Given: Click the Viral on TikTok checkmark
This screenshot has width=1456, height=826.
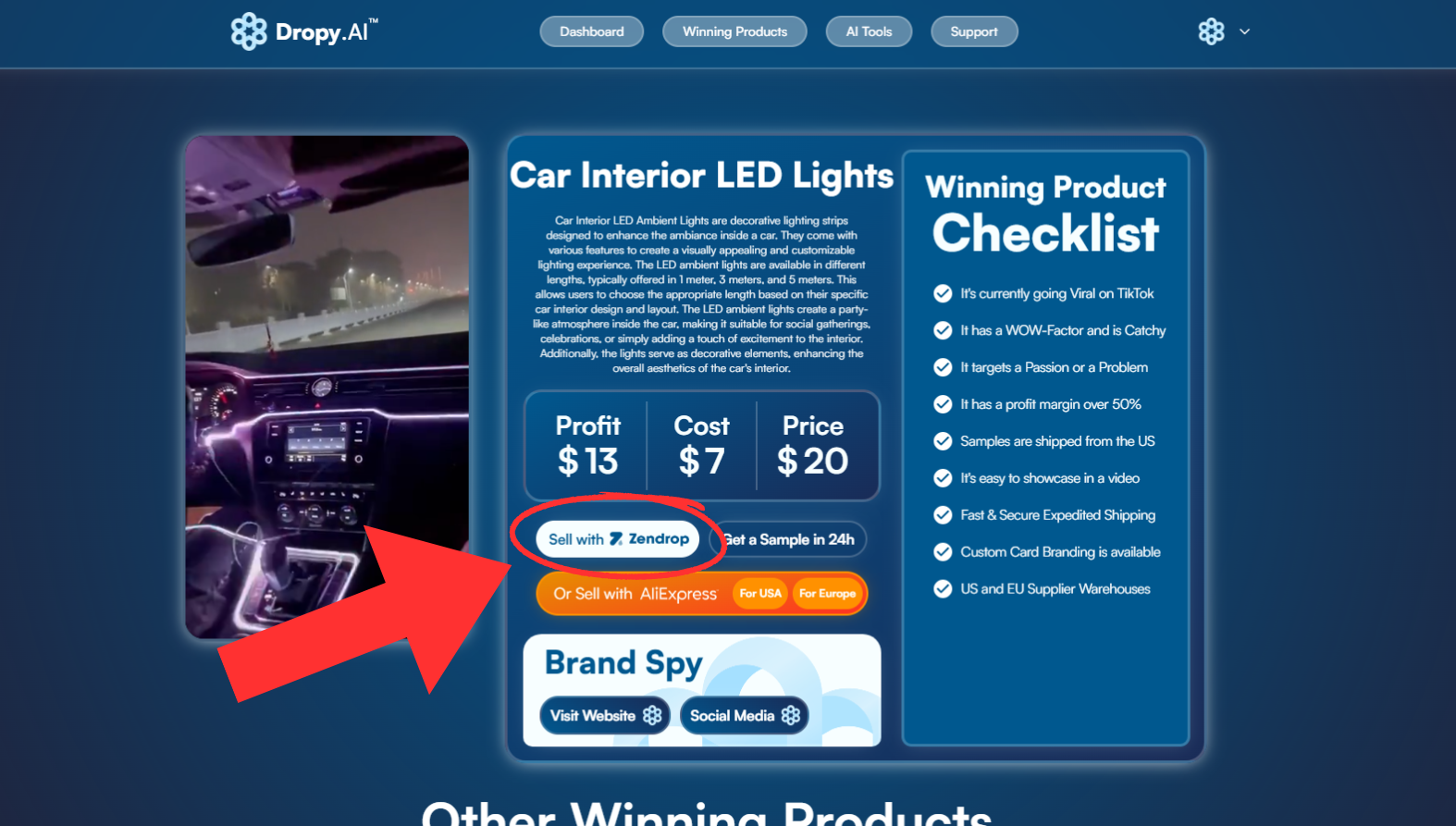Looking at the screenshot, I should point(943,293).
